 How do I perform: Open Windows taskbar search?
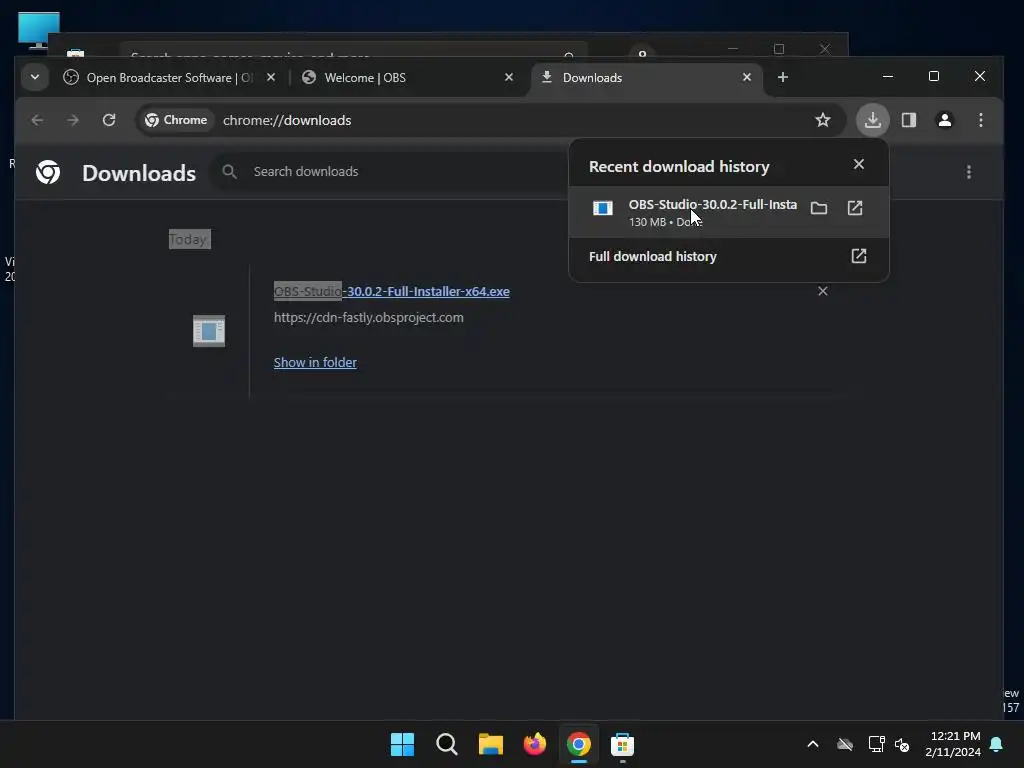[x=447, y=744]
